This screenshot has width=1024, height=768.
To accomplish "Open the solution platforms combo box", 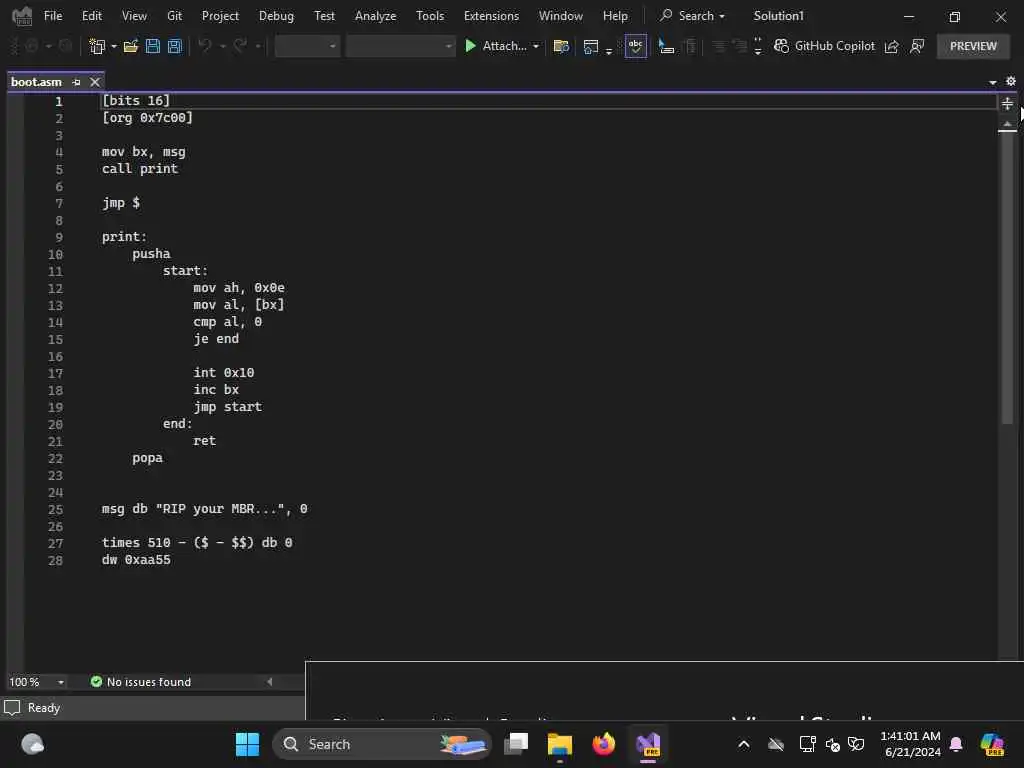I will tap(400, 46).
